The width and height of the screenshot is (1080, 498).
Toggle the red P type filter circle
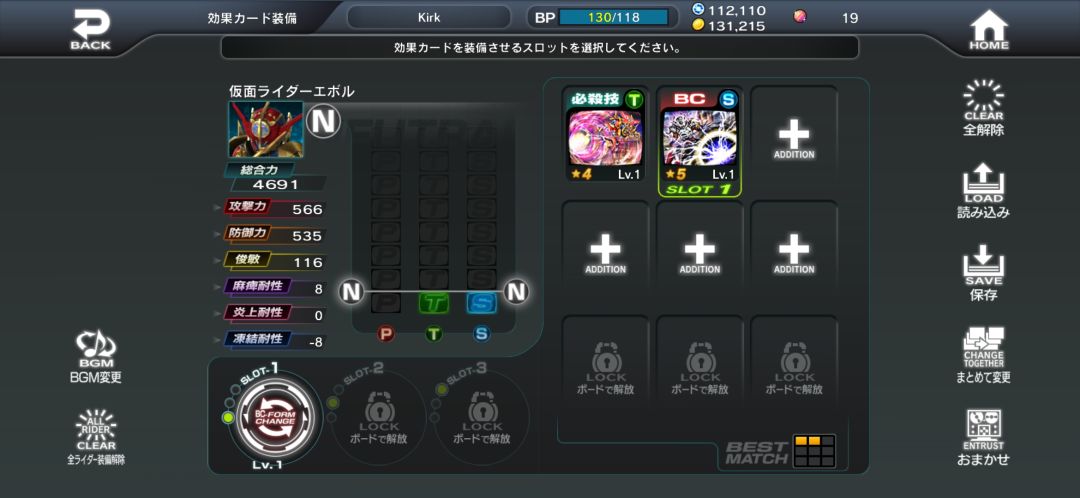pos(386,334)
